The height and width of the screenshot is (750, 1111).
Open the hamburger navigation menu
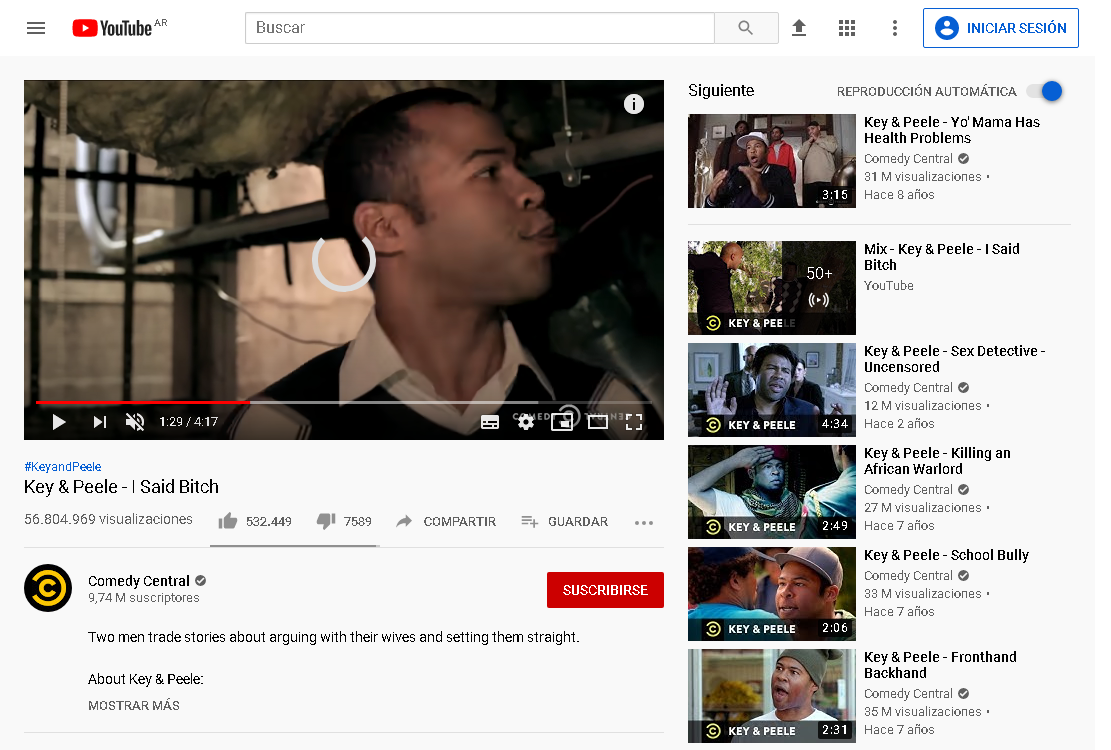(x=36, y=28)
